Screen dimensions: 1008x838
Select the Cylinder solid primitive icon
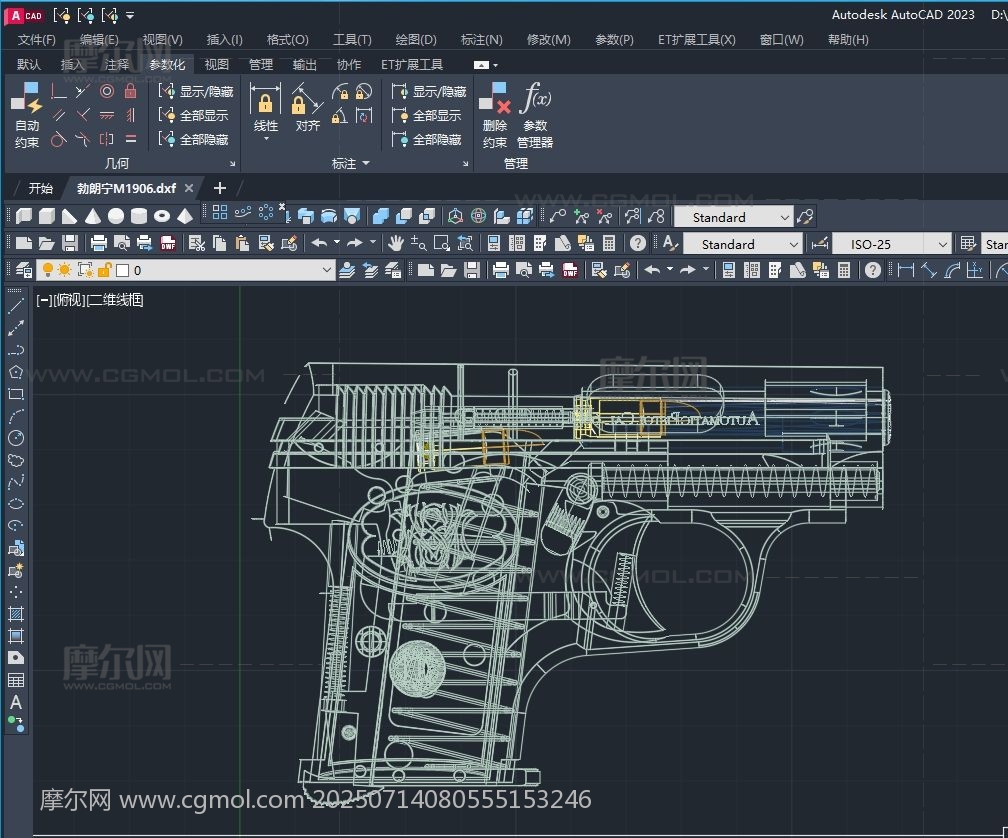point(139,216)
